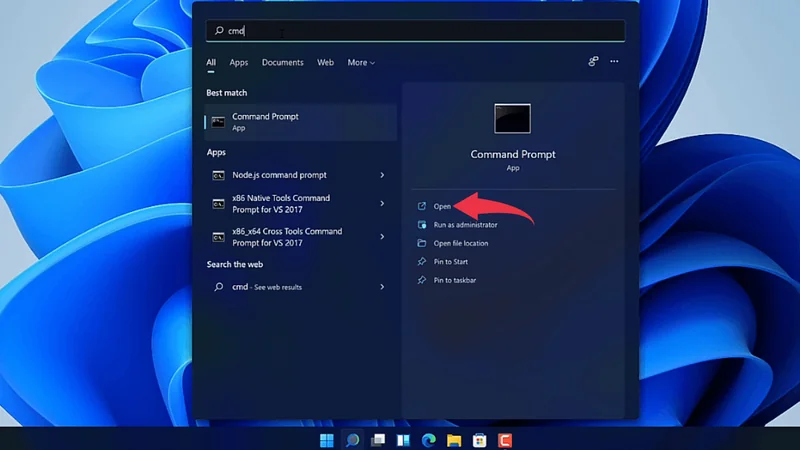The width and height of the screenshot is (800, 450).
Task: Click the red Camtasia icon in taskbar
Action: 505,440
